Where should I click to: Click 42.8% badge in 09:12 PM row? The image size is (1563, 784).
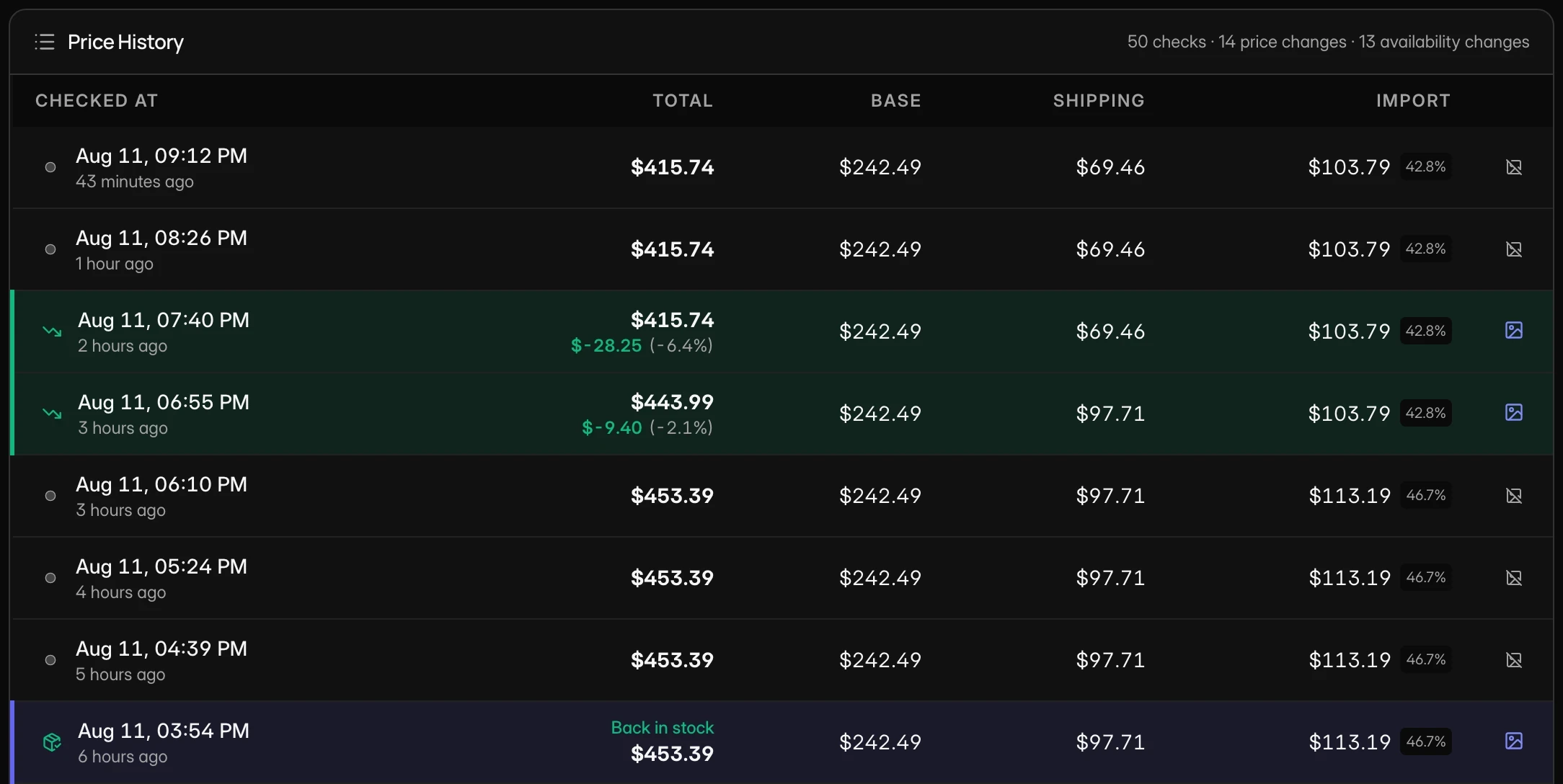pyautogui.click(x=1425, y=166)
